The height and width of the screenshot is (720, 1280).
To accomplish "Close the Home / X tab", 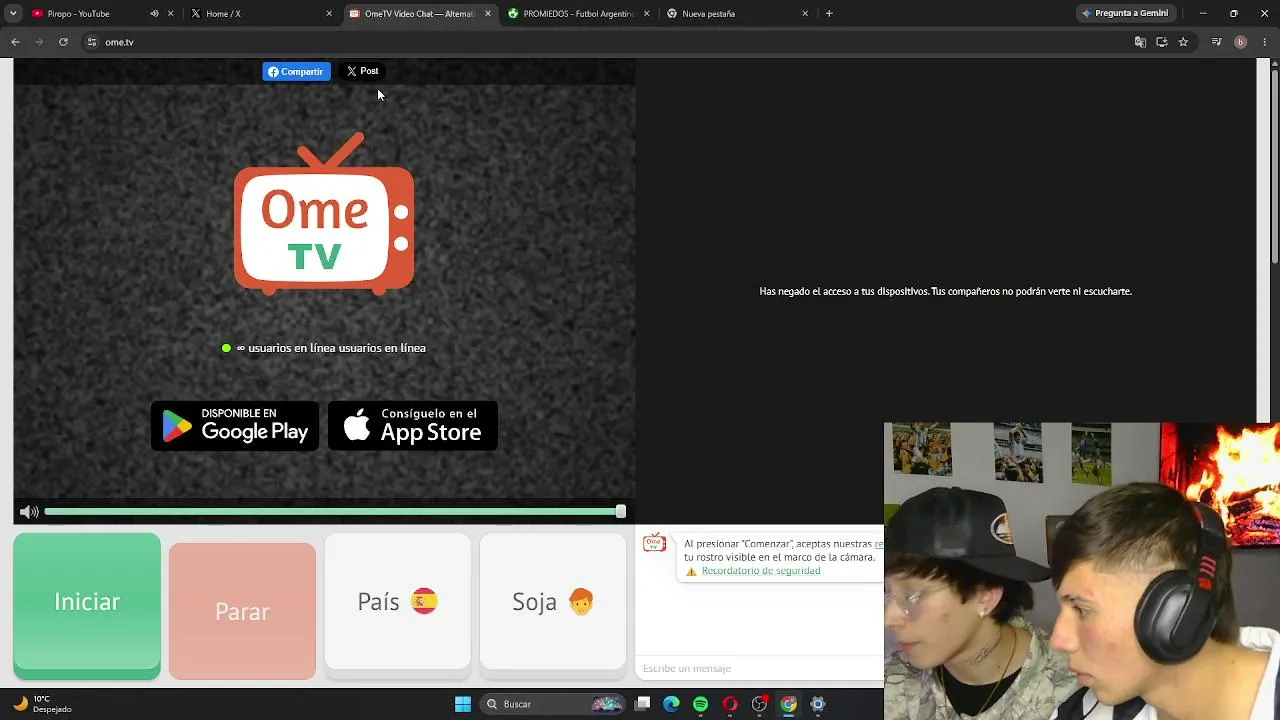I will (x=329, y=14).
